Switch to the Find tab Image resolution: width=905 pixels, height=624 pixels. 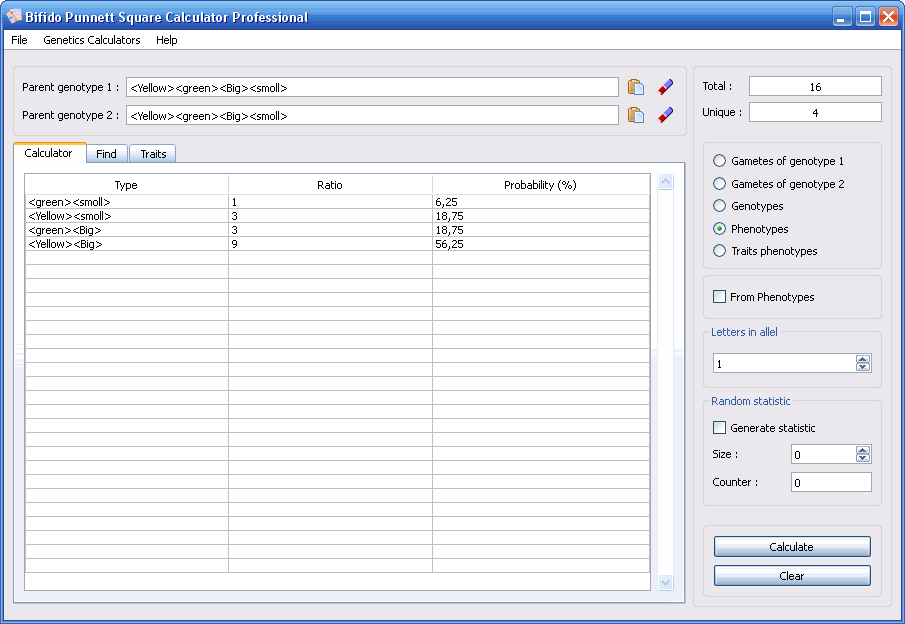(x=106, y=154)
